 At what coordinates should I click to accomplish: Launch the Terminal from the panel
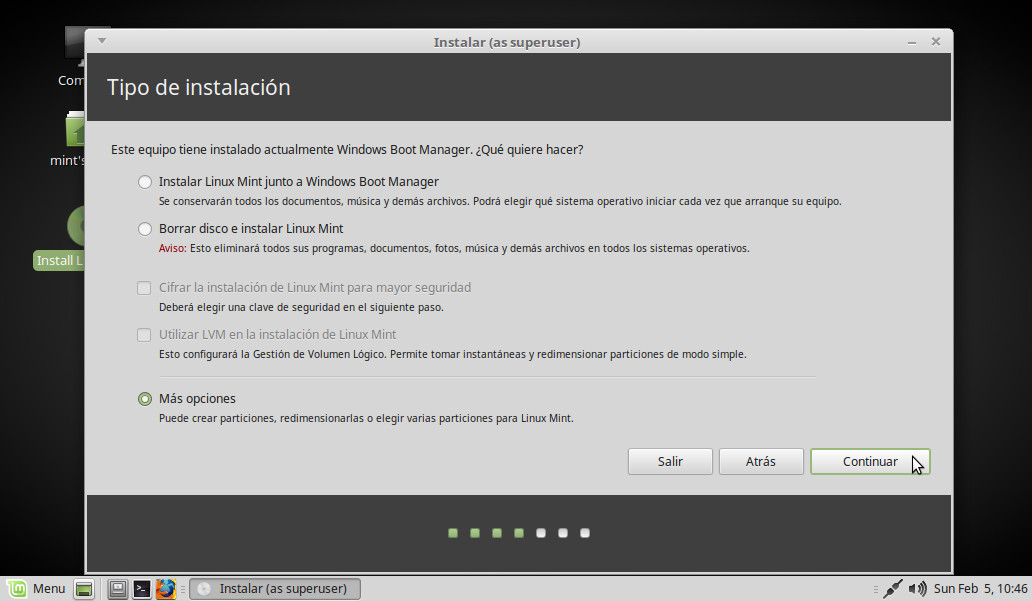tap(142, 589)
